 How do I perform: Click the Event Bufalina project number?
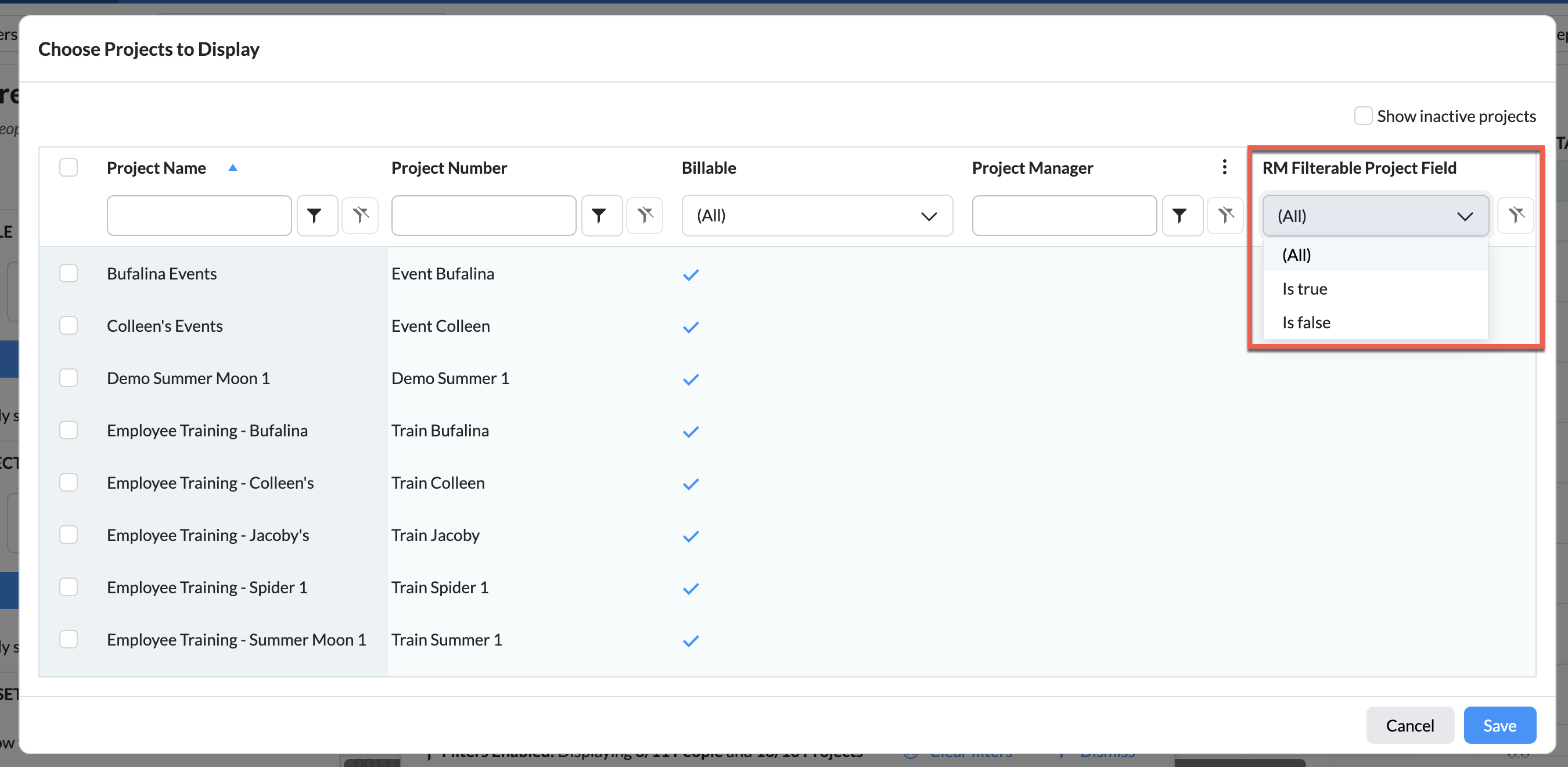443,274
